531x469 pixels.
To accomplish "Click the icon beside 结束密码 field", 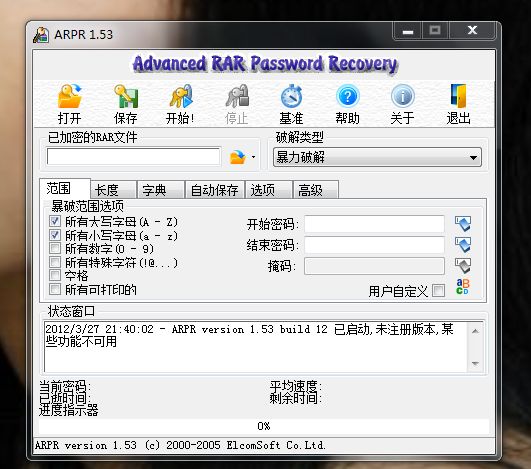I will [463, 244].
